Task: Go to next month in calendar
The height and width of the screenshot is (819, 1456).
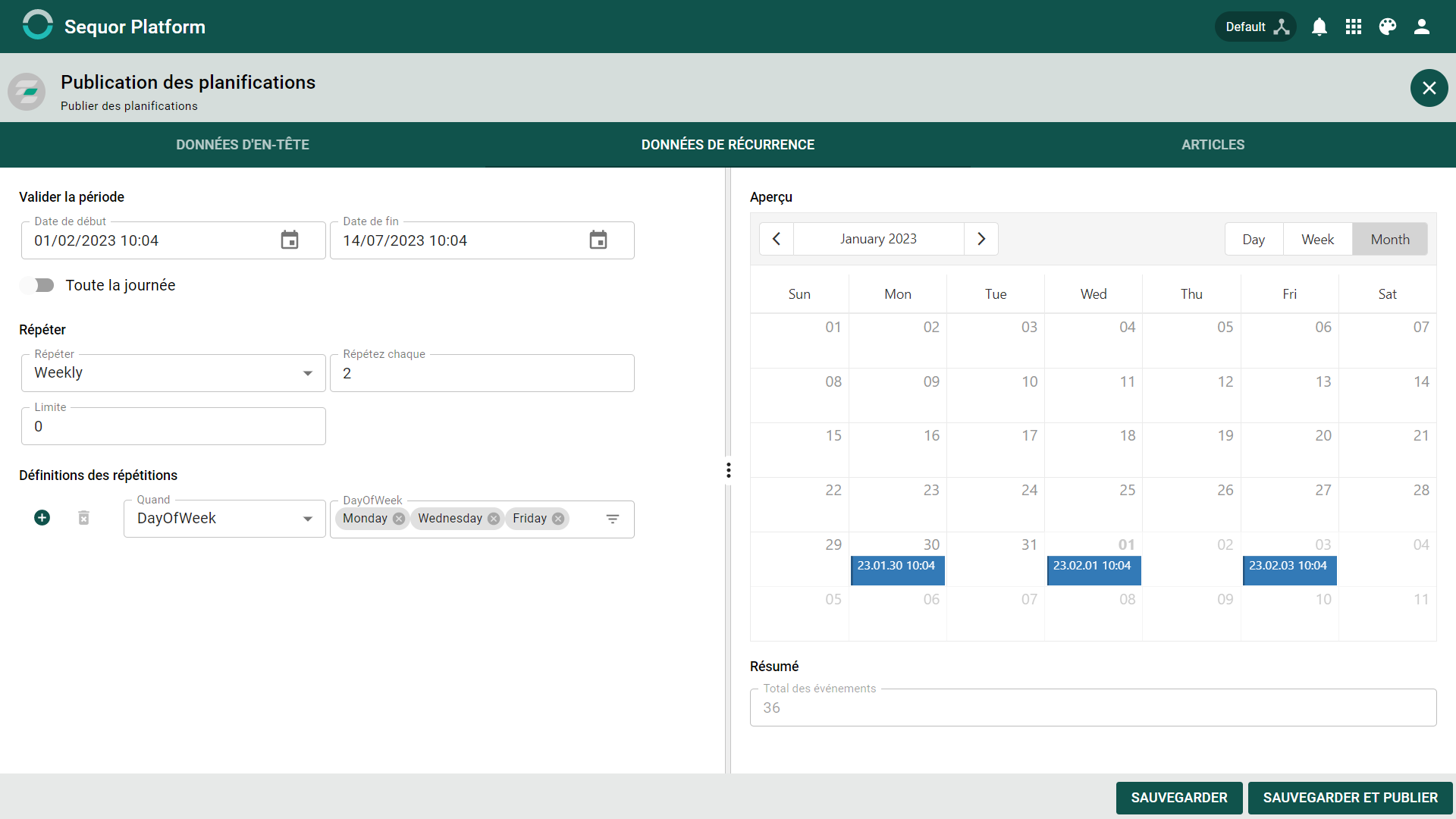Action: [x=981, y=239]
